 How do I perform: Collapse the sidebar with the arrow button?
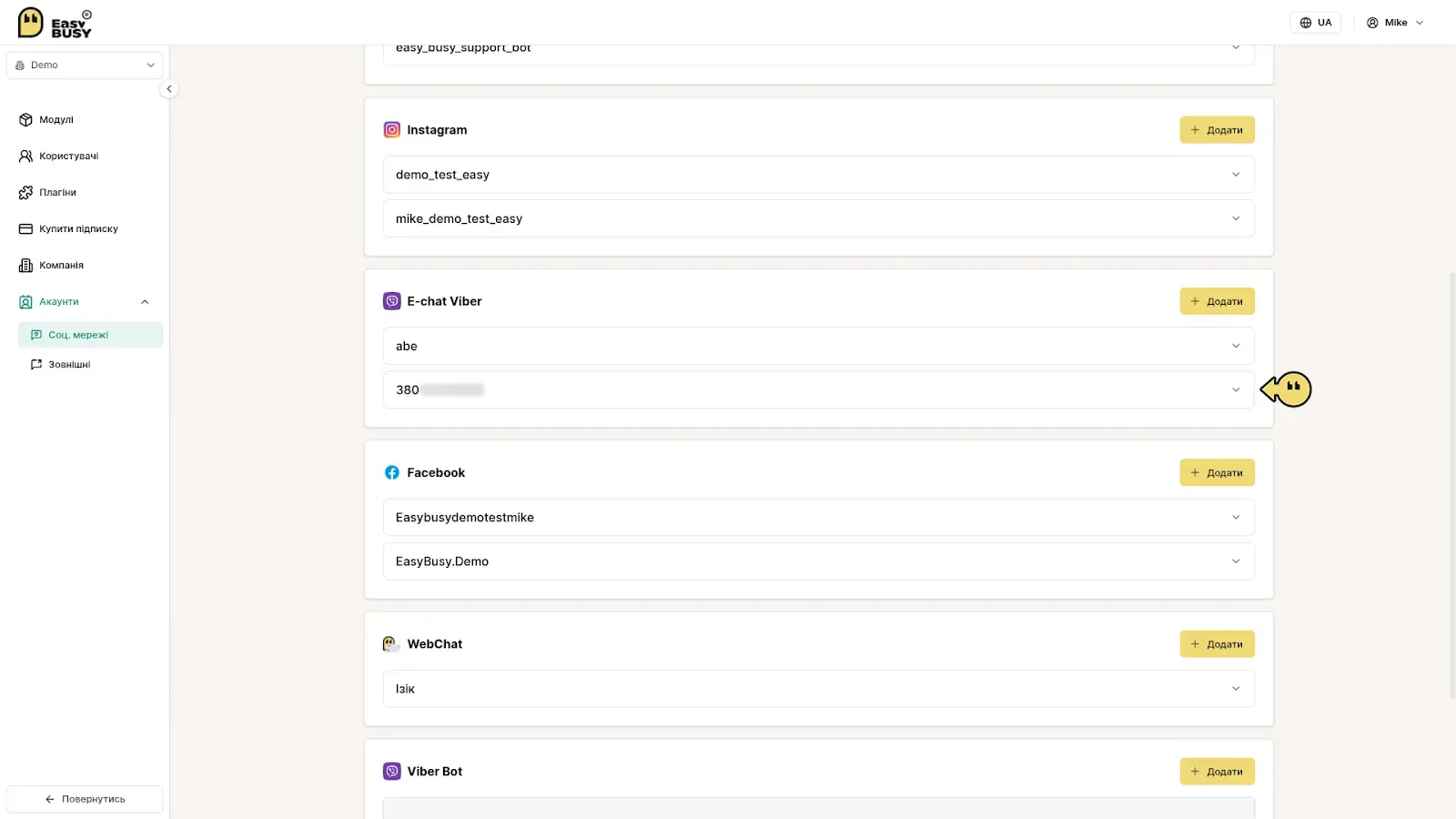pyautogui.click(x=168, y=89)
